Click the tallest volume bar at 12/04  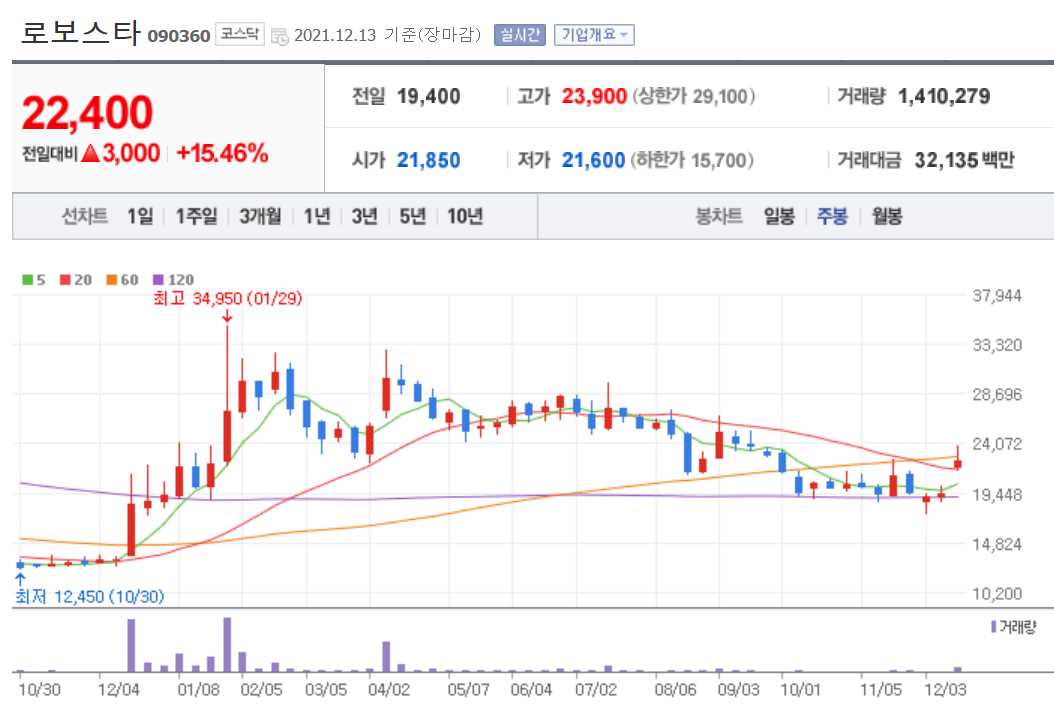(x=131, y=645)
